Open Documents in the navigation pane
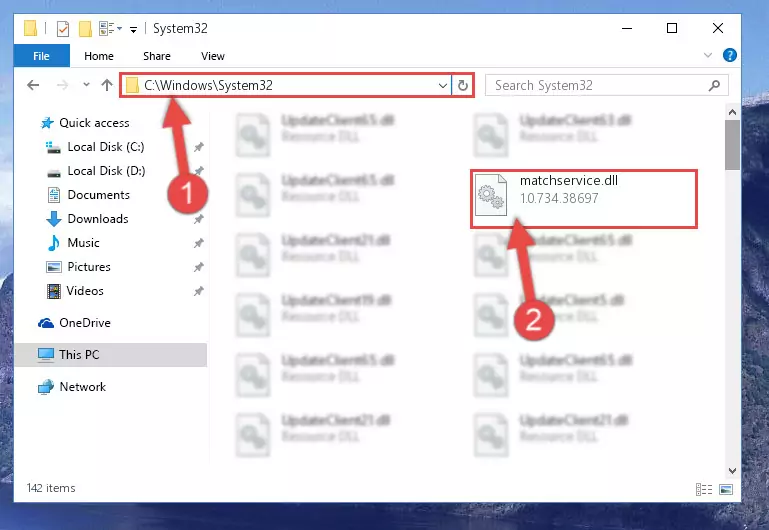The width and height of the screenshot is (769, 530). point(99,195)
